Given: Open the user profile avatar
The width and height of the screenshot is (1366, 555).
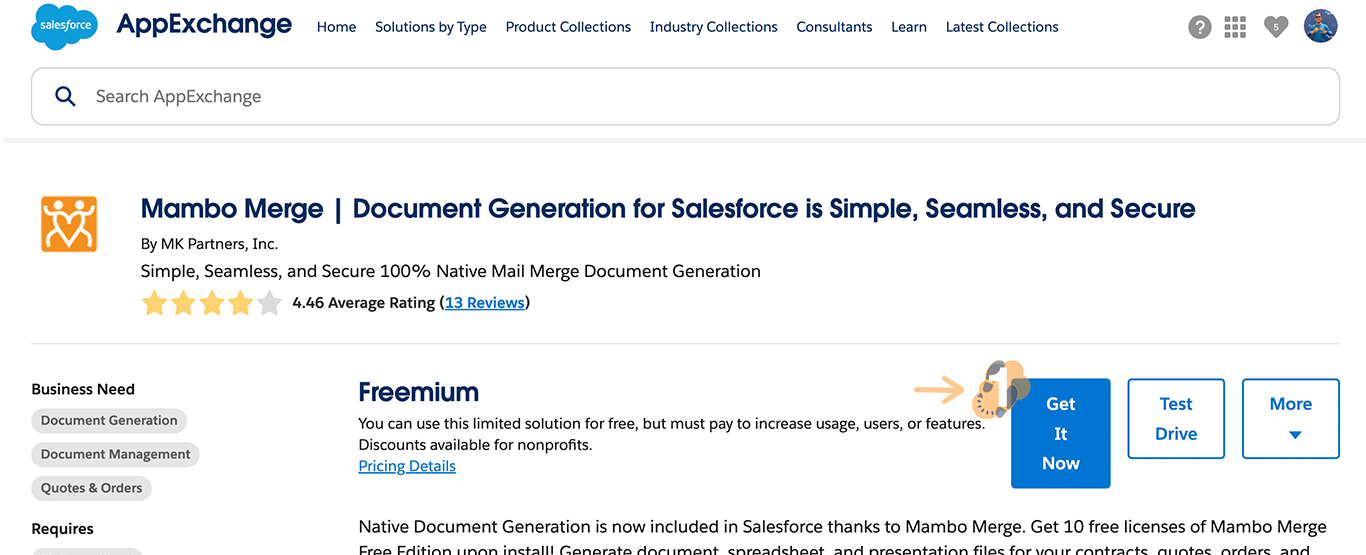Looking at the screenshot, I should coord(1320,26).
